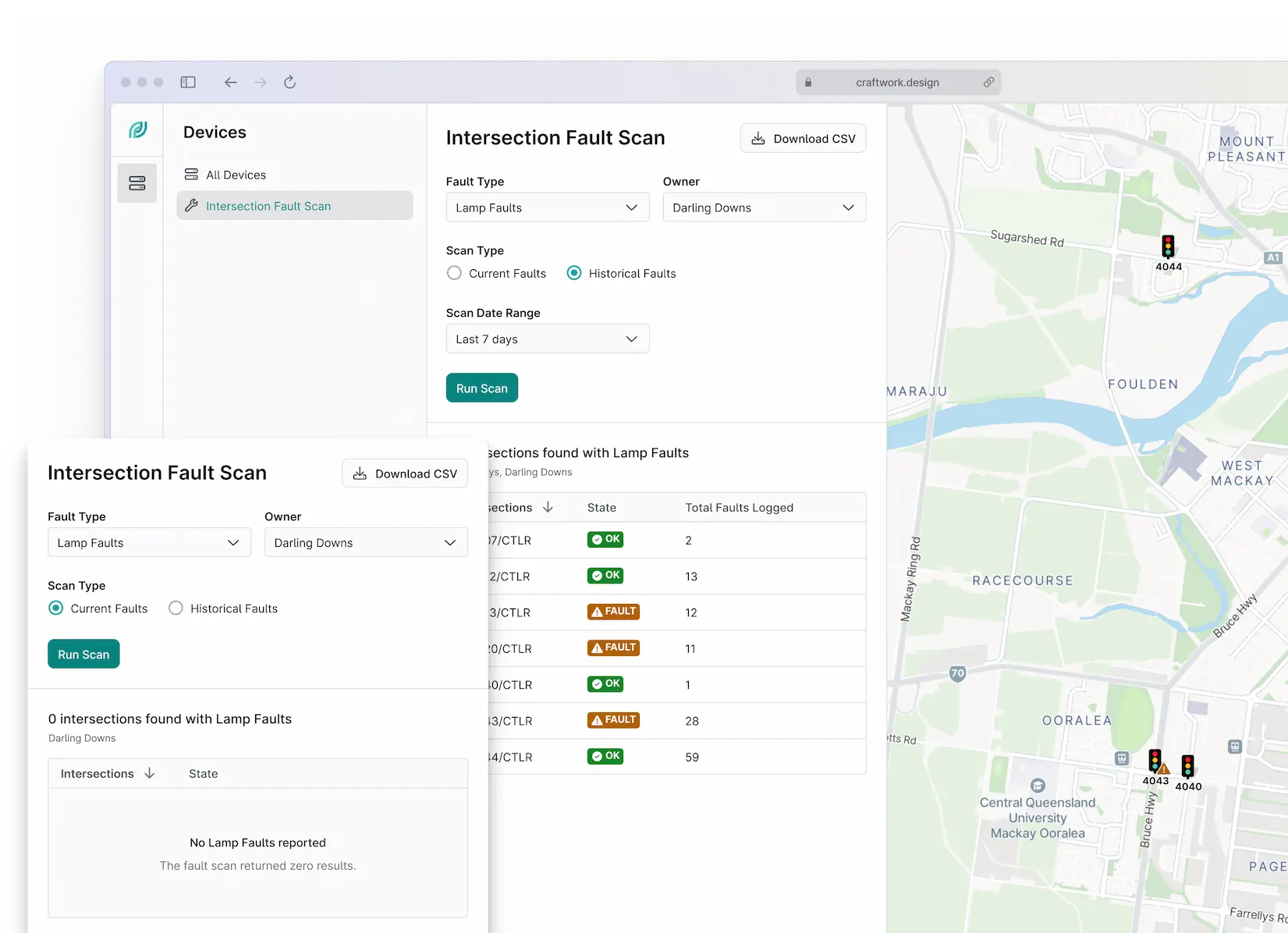Open Owner dropdown in back window

tap(765, 208)
